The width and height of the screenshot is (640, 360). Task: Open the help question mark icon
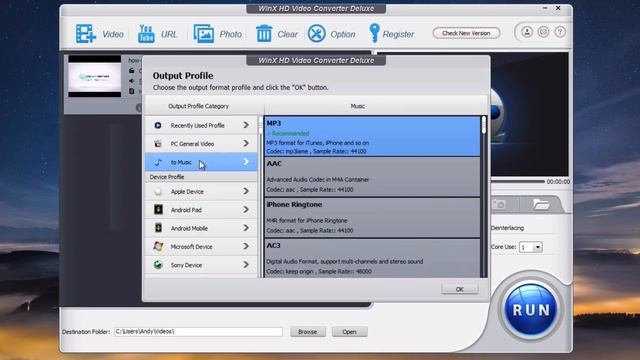pos(560,32)
